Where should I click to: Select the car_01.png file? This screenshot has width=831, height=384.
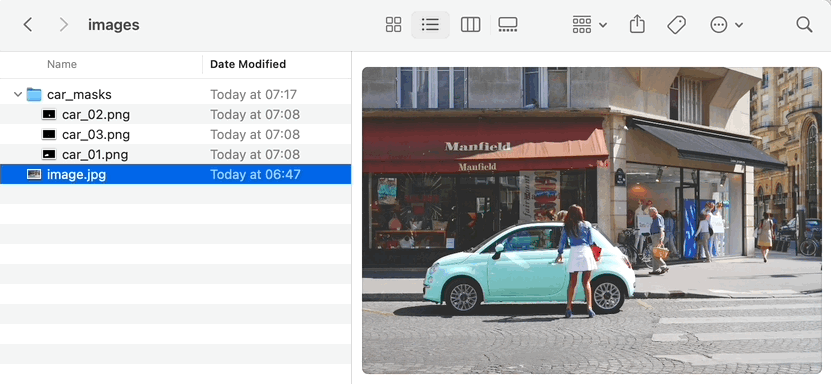coord(175,155)
